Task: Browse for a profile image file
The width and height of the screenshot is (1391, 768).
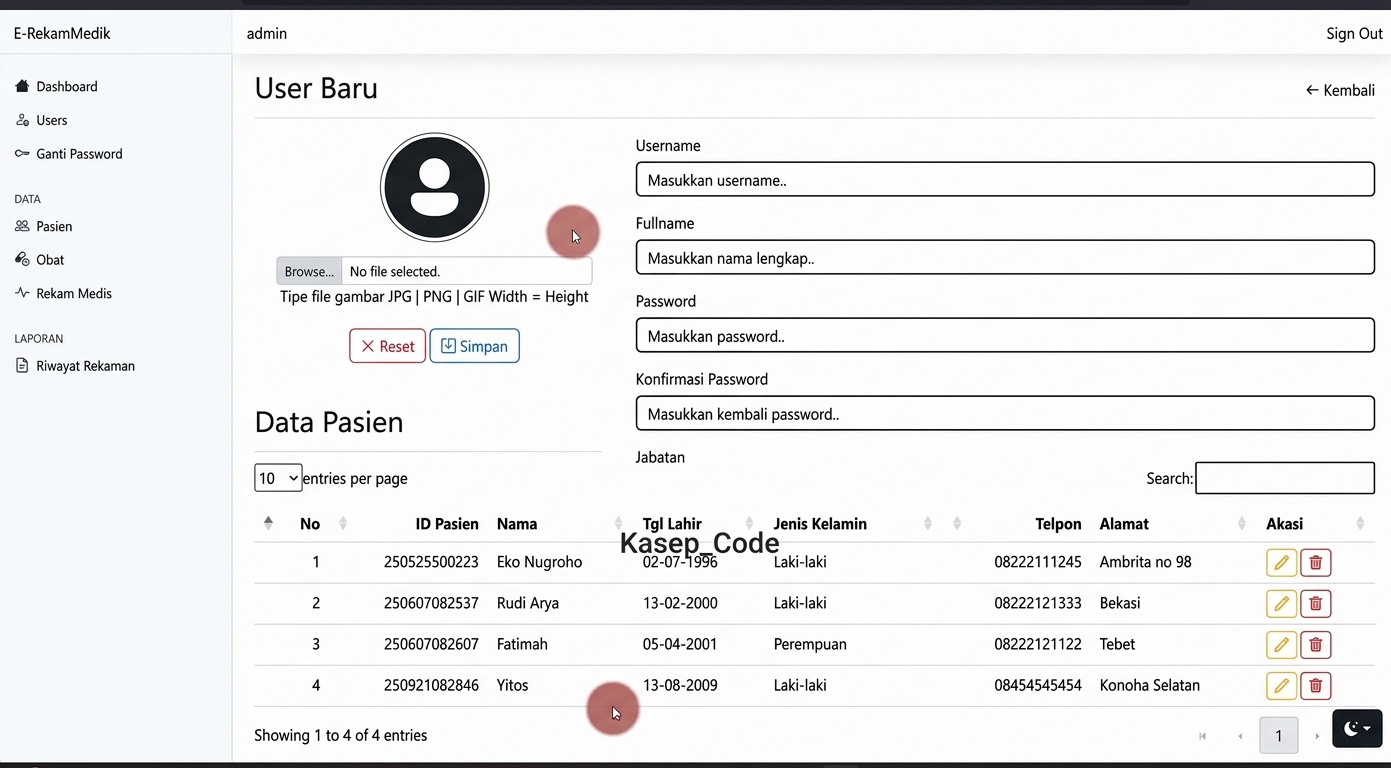Action: [x=309, y=271]
